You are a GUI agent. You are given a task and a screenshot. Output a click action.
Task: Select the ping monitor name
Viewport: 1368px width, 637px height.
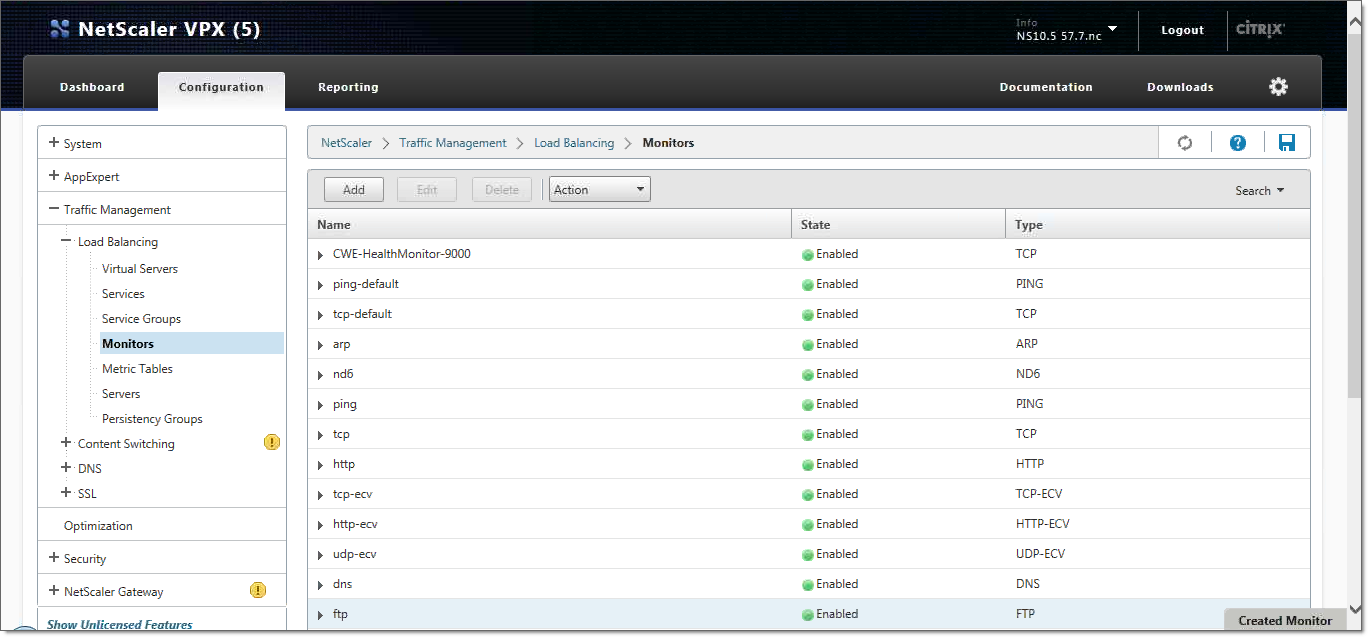(345, 404)
